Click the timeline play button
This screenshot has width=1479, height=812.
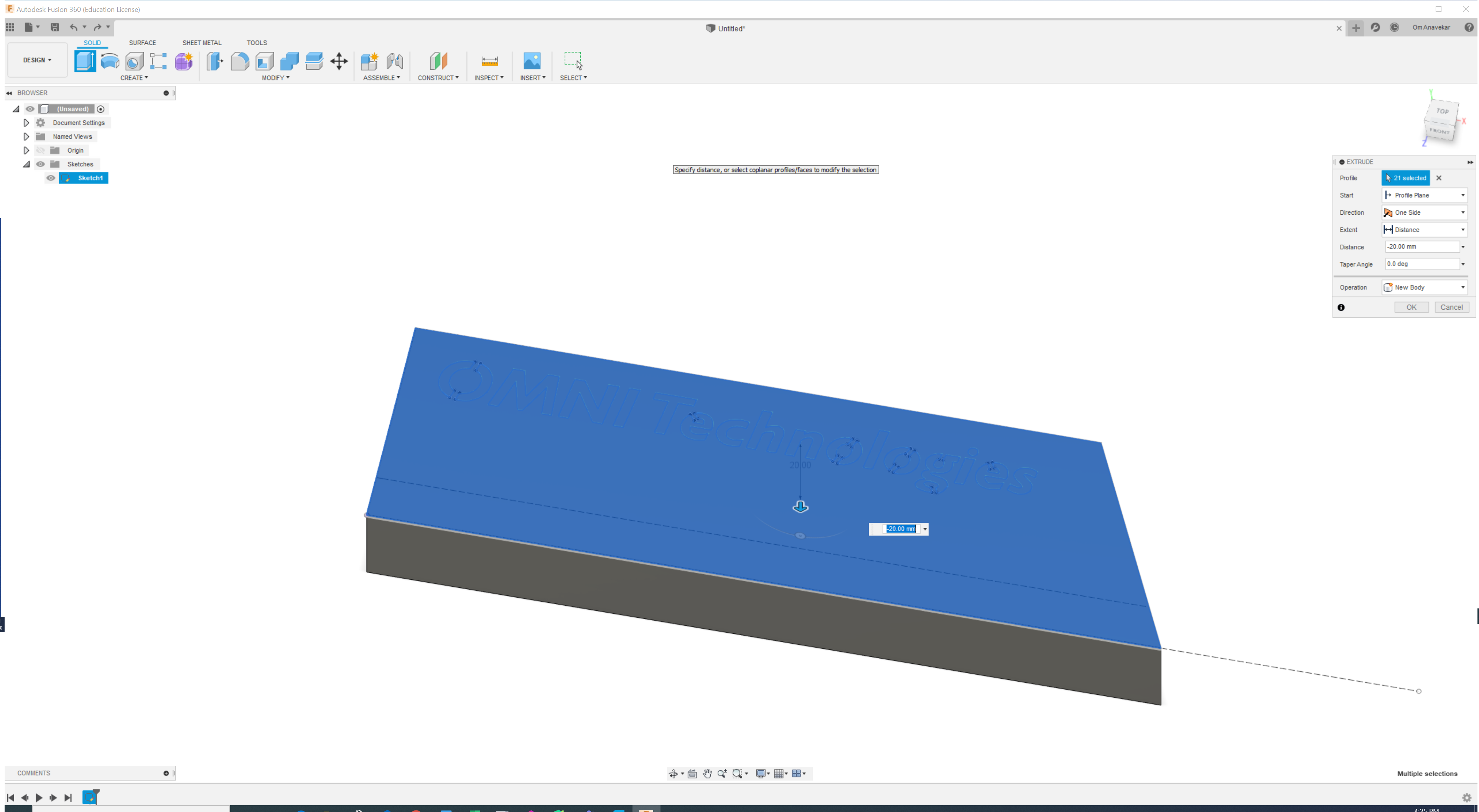[x=39, y=798]
